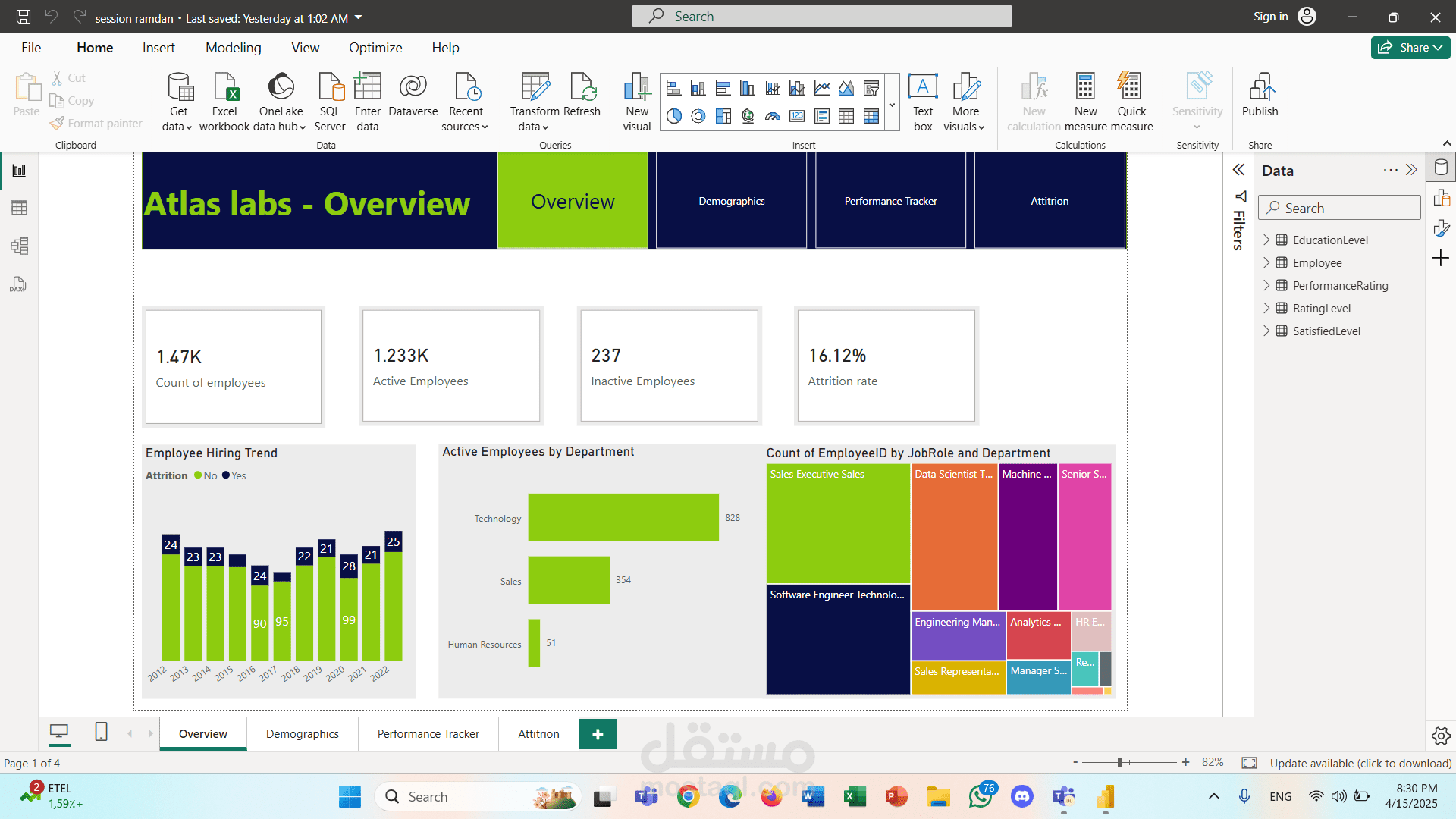
Task: Click the navy Yes legend swatch
Action: 226,475
